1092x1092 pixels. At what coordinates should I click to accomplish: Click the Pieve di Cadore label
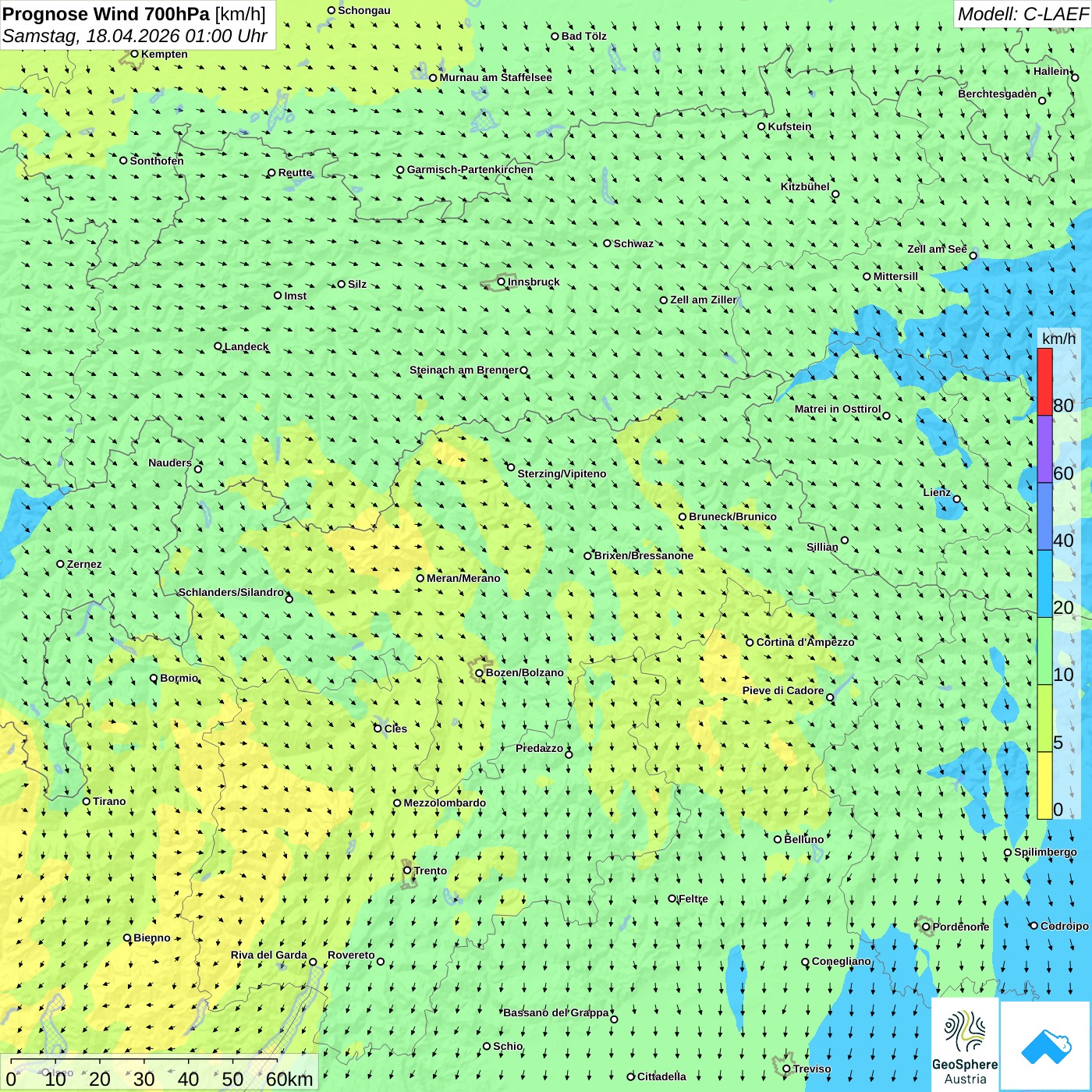783,690
